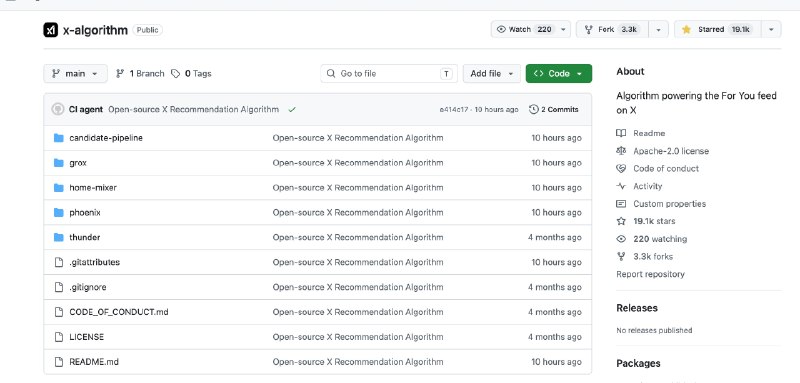The image size is (800, 383).
Task: Click the 10 hours ago timestamp in grox row
Action: tap(556, 163)
